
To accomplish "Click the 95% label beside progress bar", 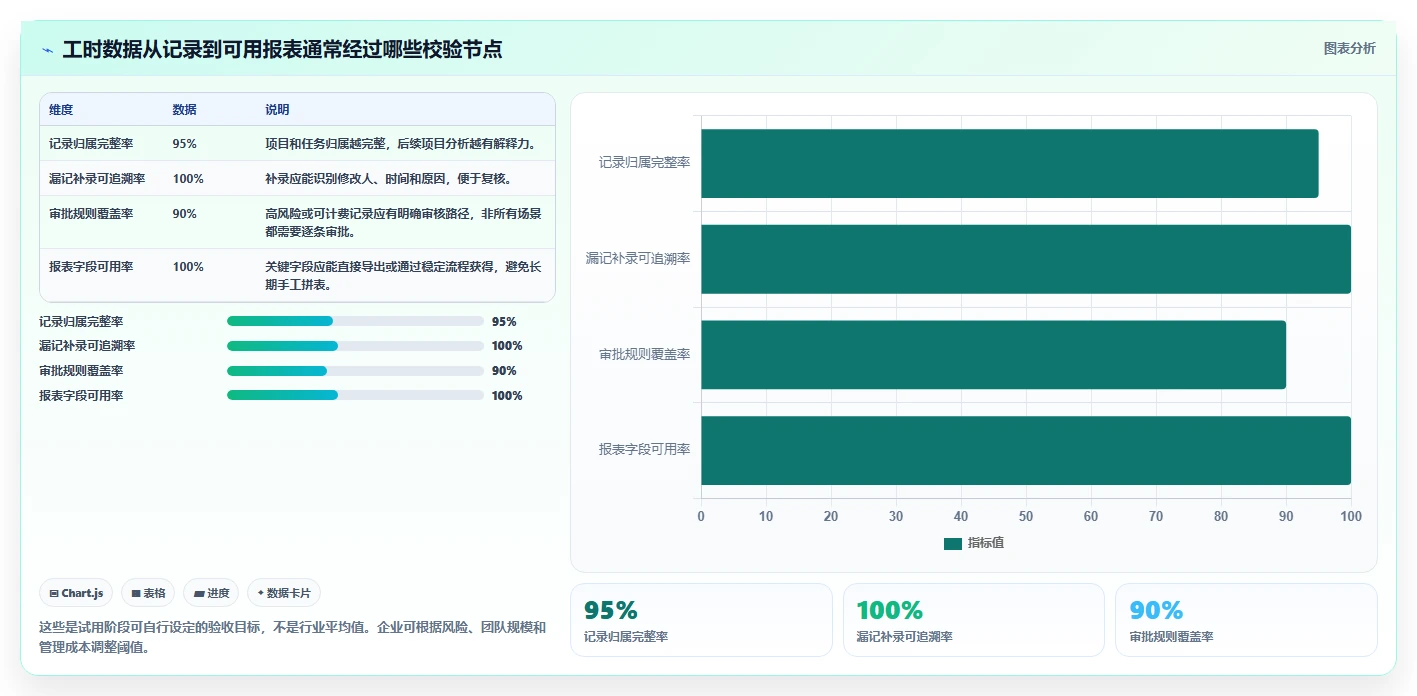I will coord(504,322).
